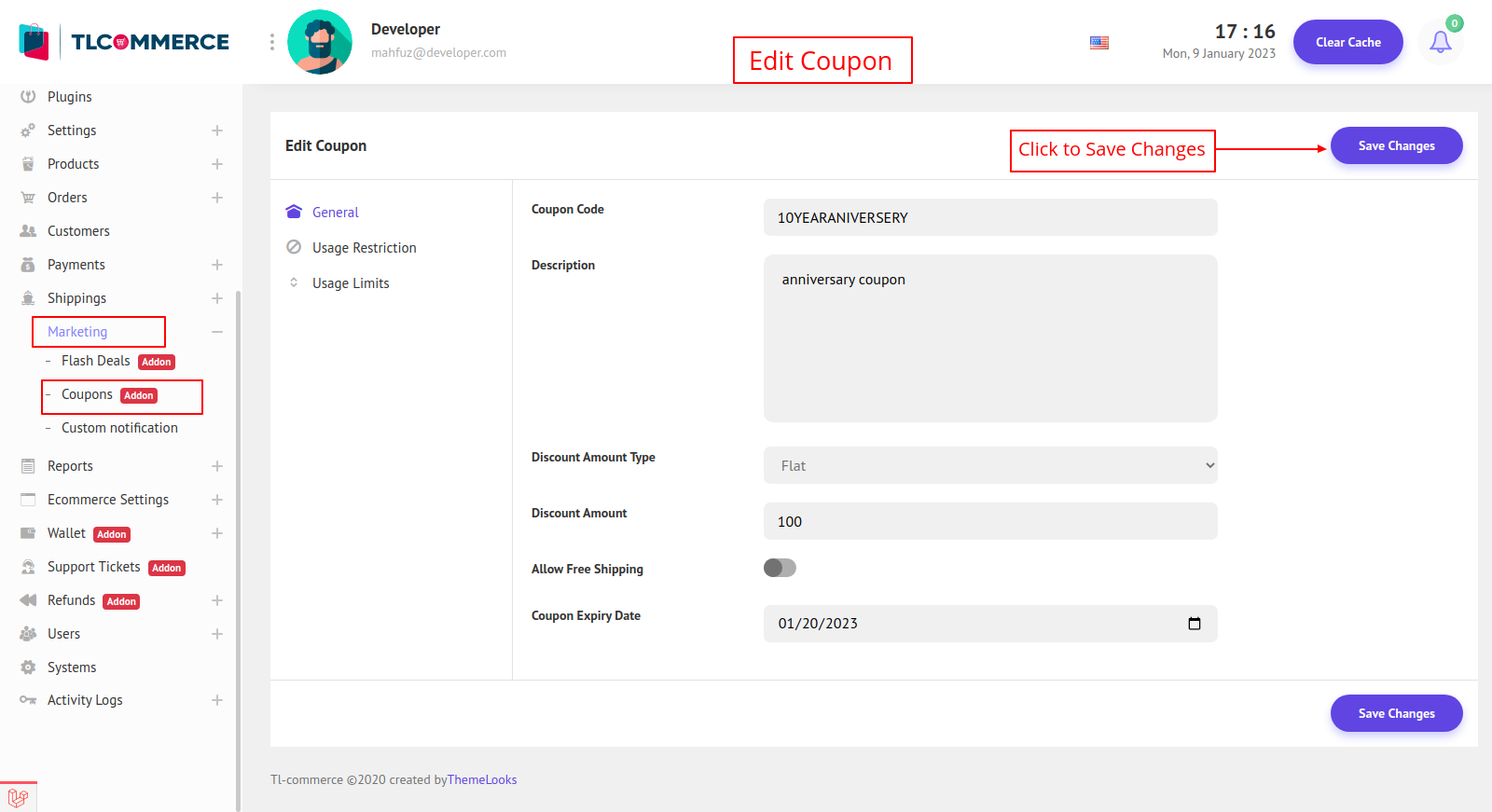Open the ThemeLooks footer link
The width and height of the screenshot is (1492, 812).
pos(482,780)
